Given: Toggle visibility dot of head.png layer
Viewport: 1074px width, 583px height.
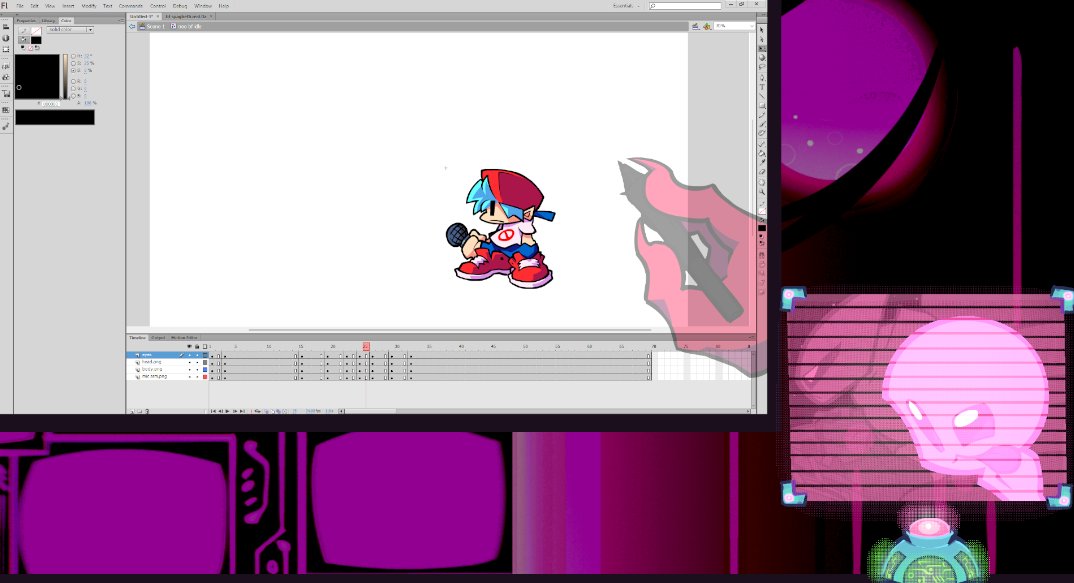Looking at the screenshot, I should pyautogui.click(x=190, y=362).
